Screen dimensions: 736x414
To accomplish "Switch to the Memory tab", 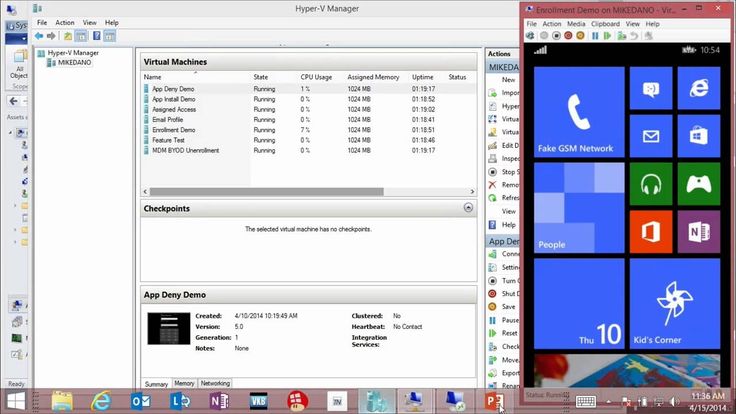I will (184, 383).
